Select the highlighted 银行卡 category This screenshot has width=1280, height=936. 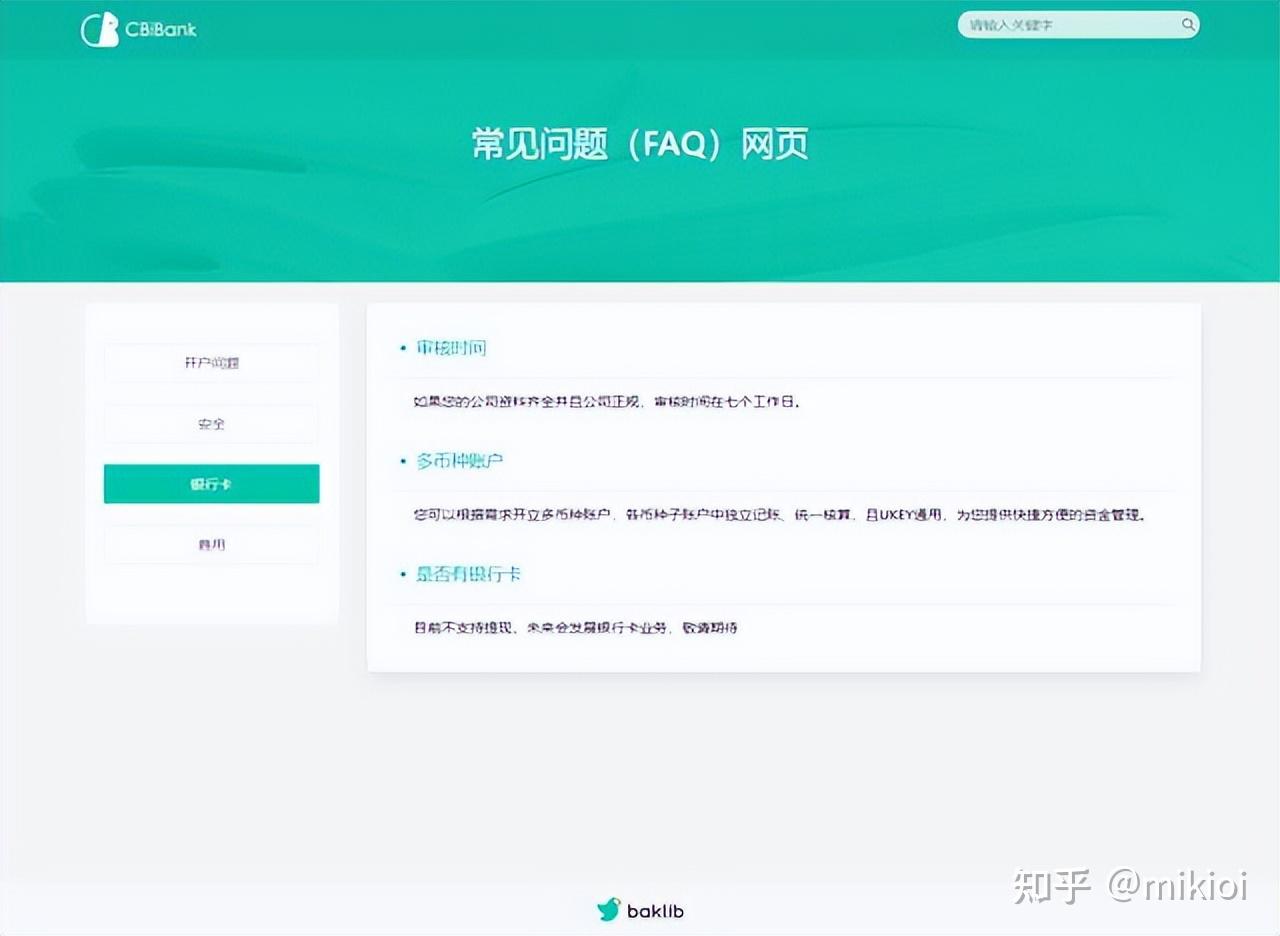tap(211, 483)
